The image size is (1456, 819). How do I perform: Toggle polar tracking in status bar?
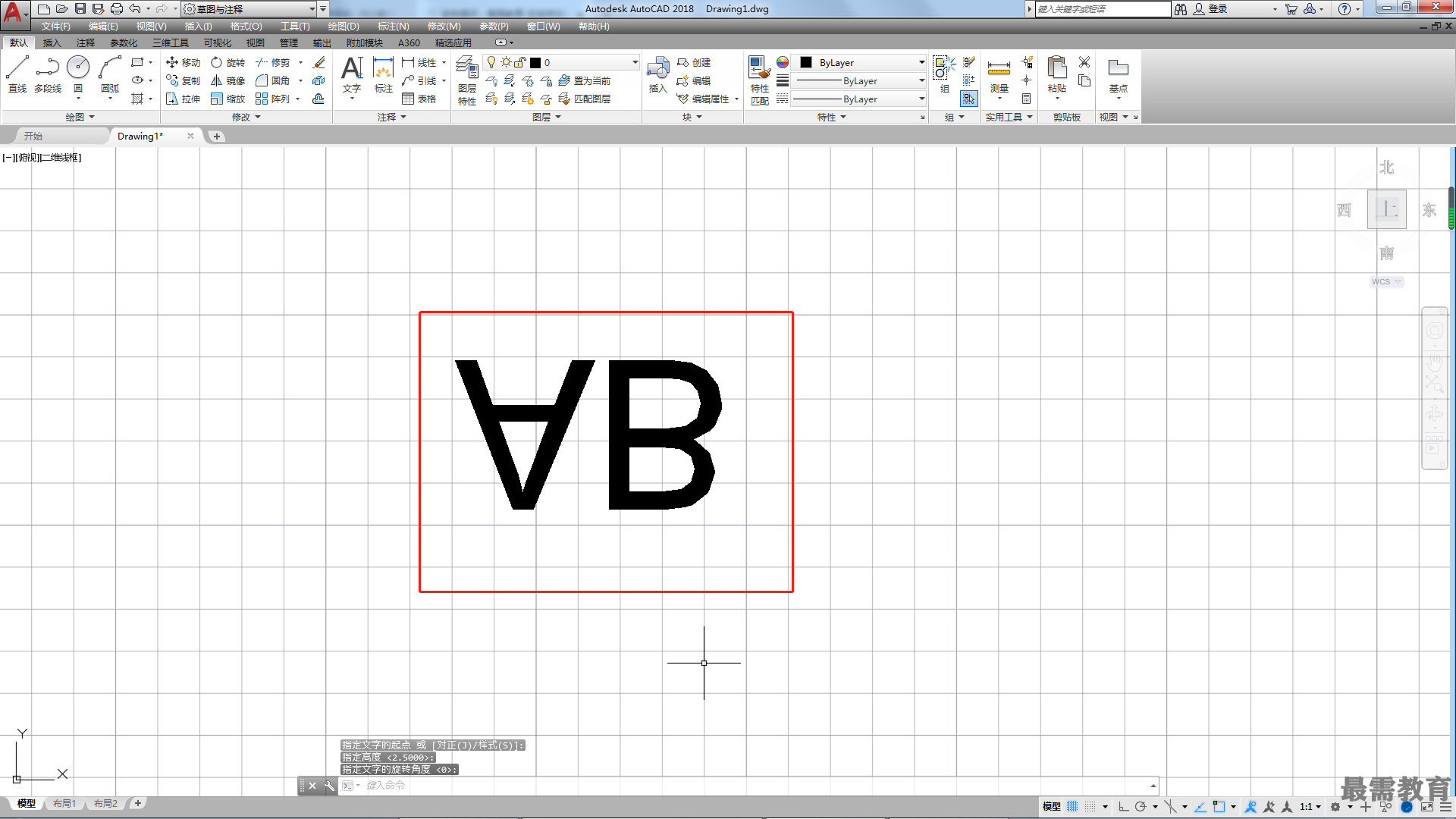click(x=1140, y=807)
